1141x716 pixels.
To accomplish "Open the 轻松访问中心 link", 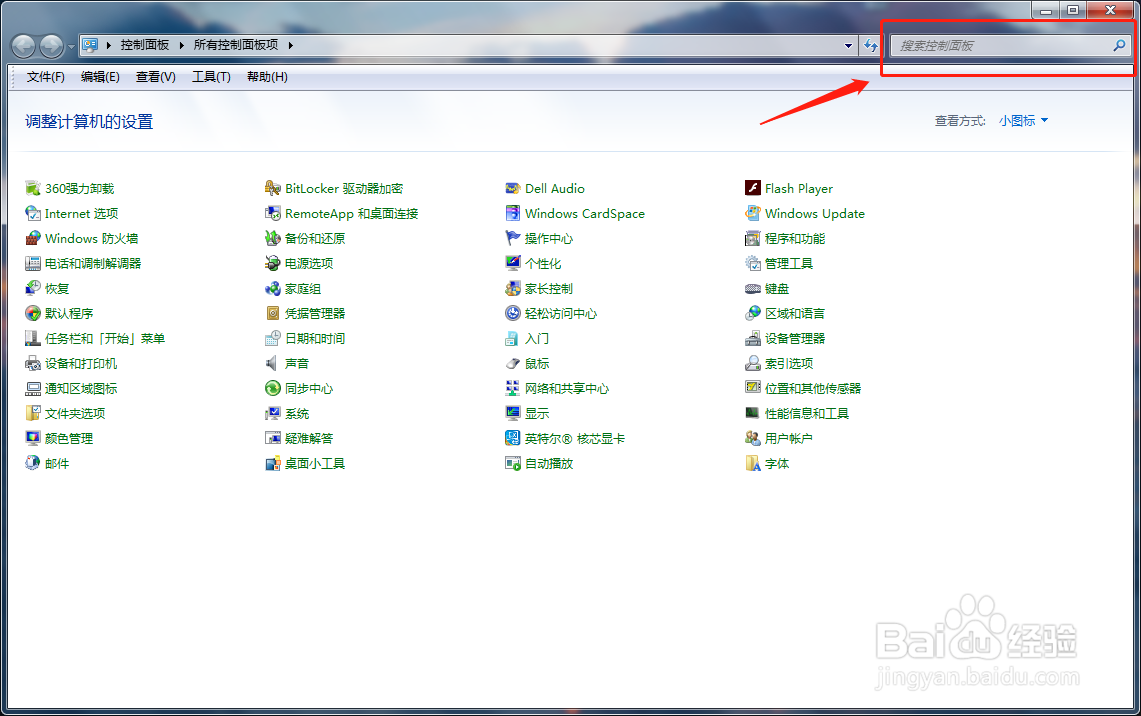I will point(561,314).
